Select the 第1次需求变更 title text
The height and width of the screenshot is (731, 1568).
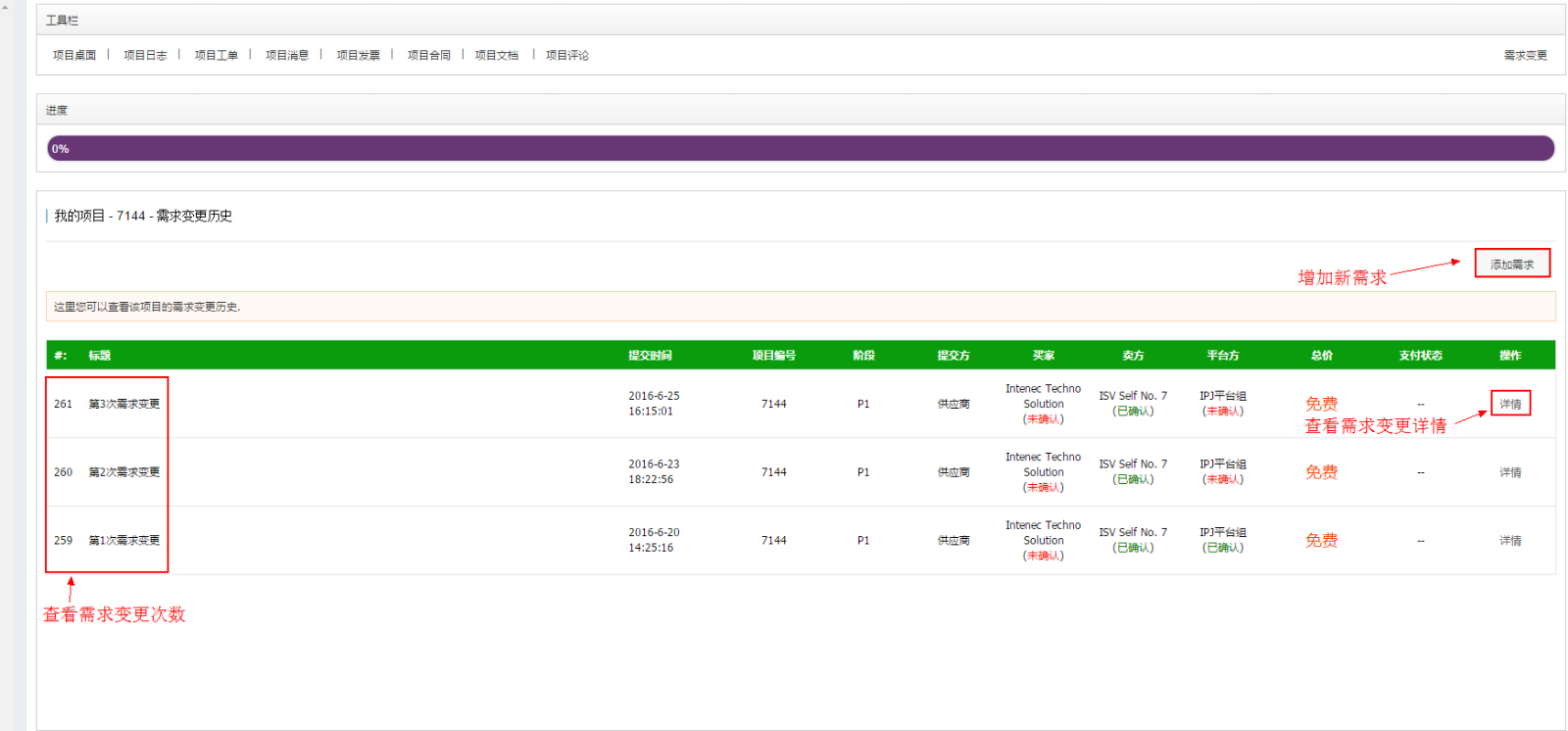(124, 541)
